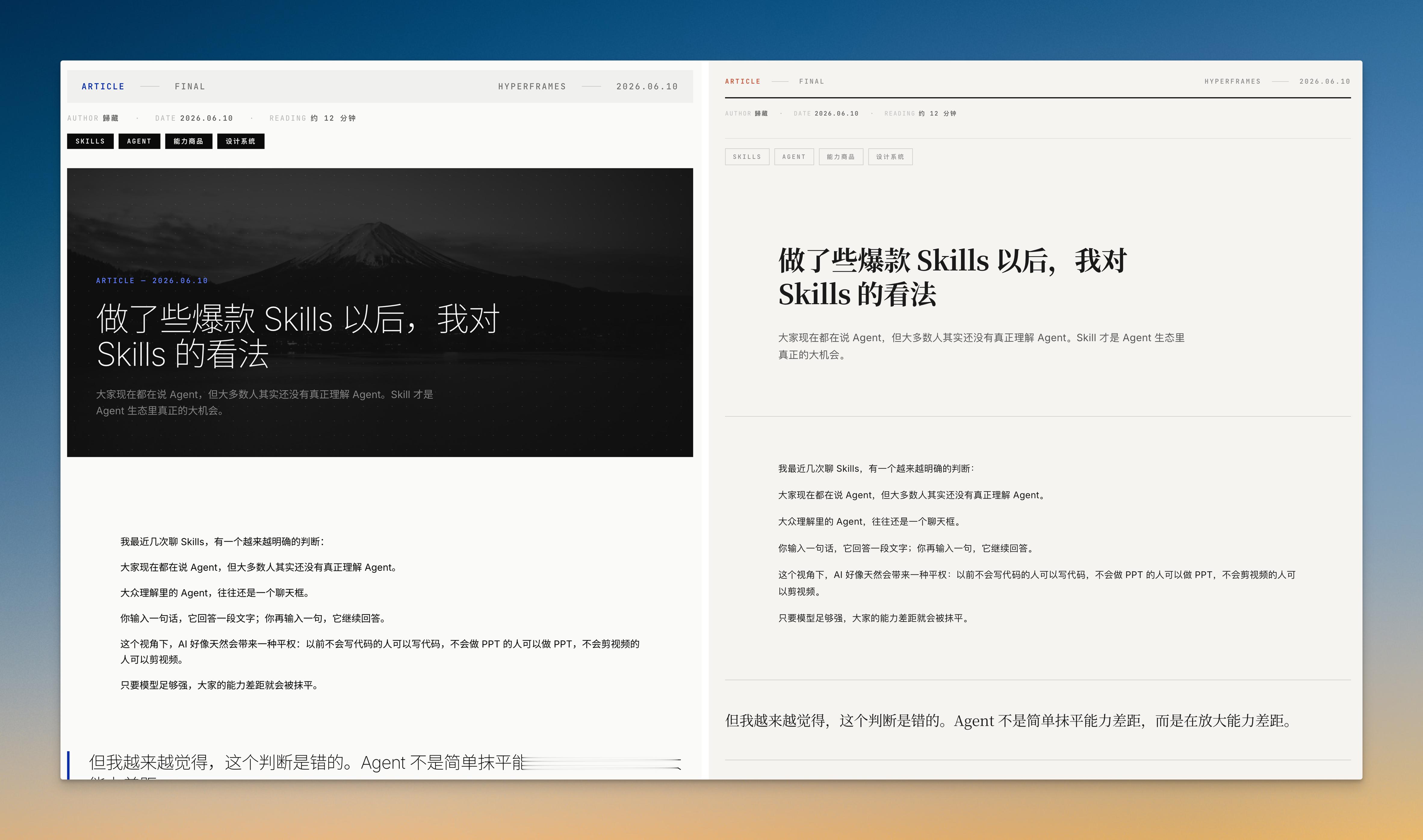
Task: Select the black AGENT tag in left panel
Action: click(139, 141)
